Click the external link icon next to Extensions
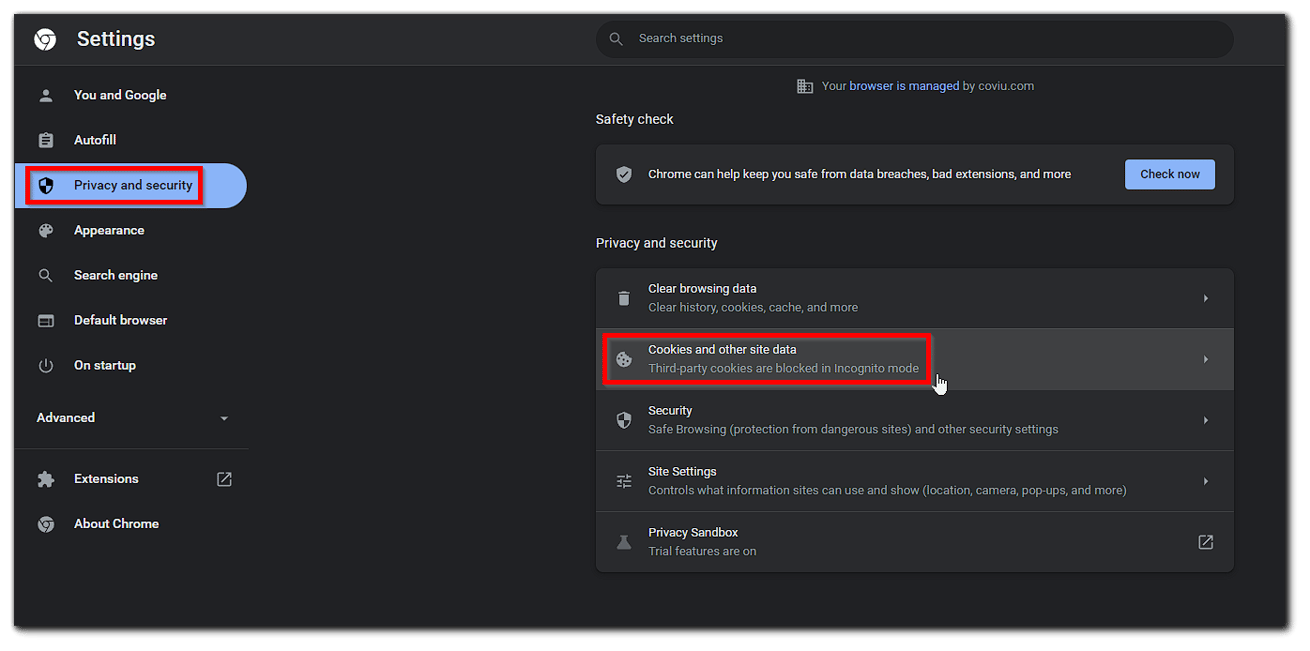The image size is (1310, 651). [224, 479]
